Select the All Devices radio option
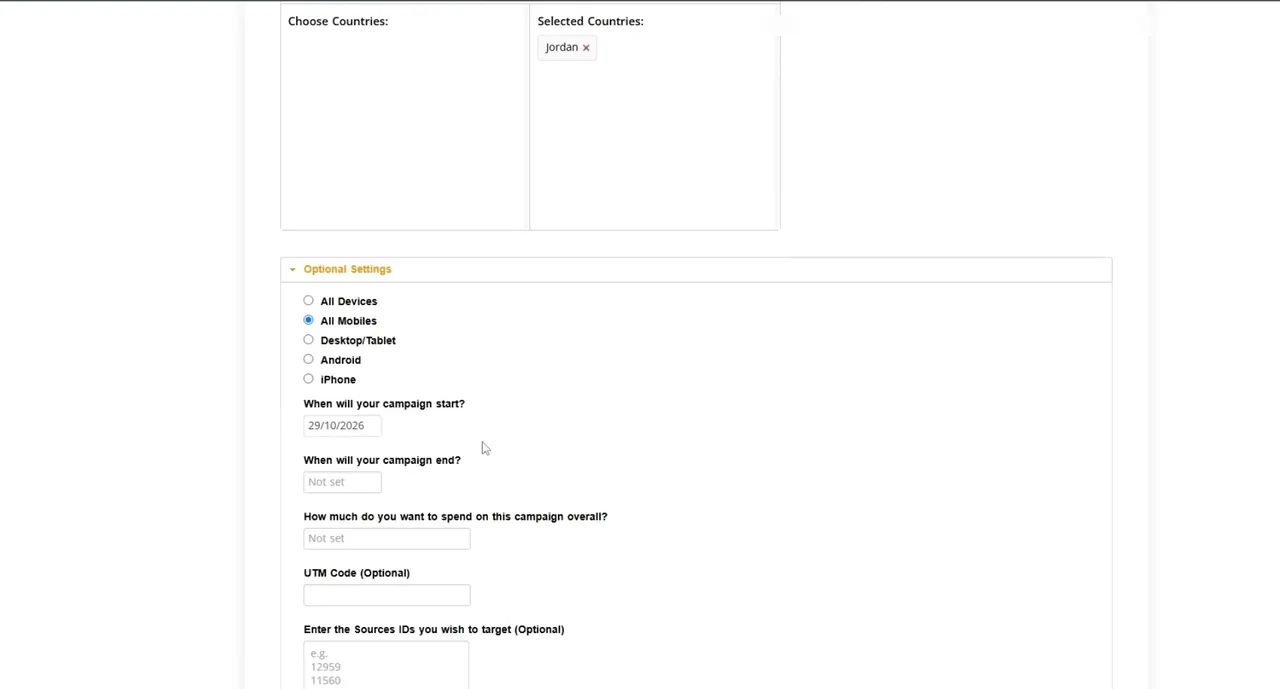Image resolution: width=1280 pixels, height=689 pixels. (x=308, y=301)
